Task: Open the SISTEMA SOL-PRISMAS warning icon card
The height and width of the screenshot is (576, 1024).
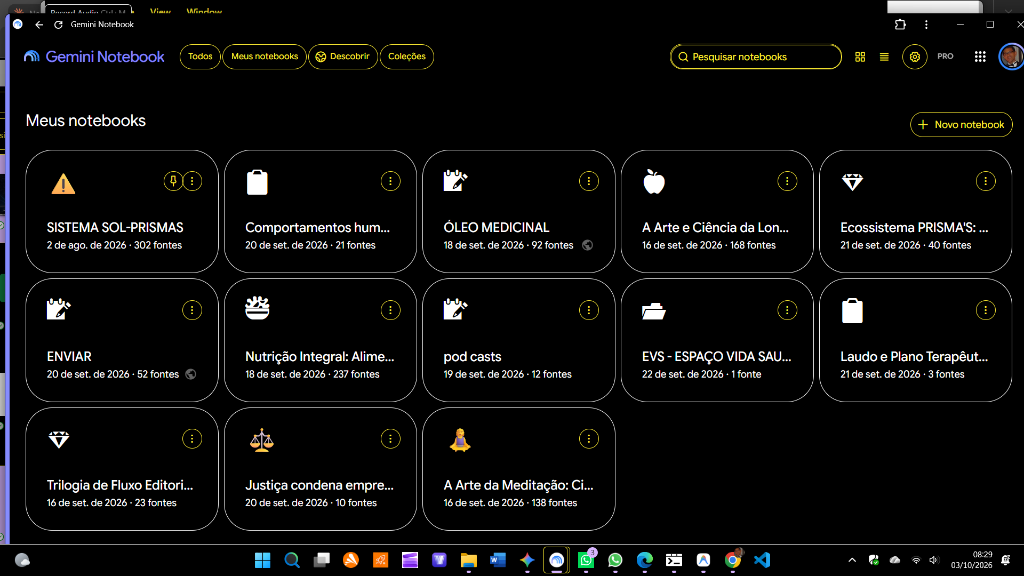Action: (63, 184)
